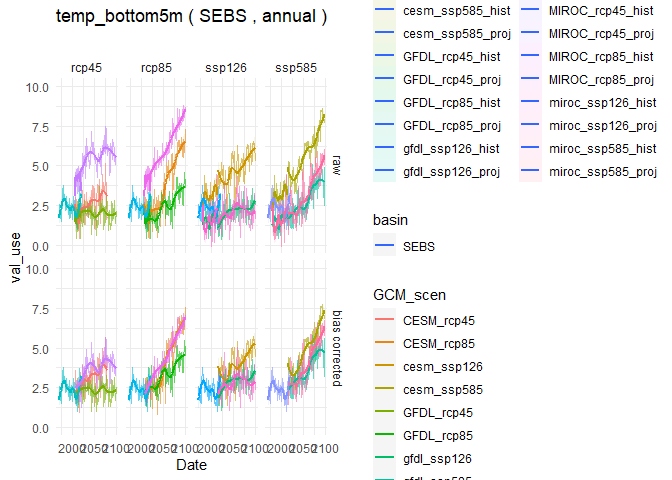
Task: Select the miroc_ssp585_proj legend entry
Action: [x=588, y=171]
